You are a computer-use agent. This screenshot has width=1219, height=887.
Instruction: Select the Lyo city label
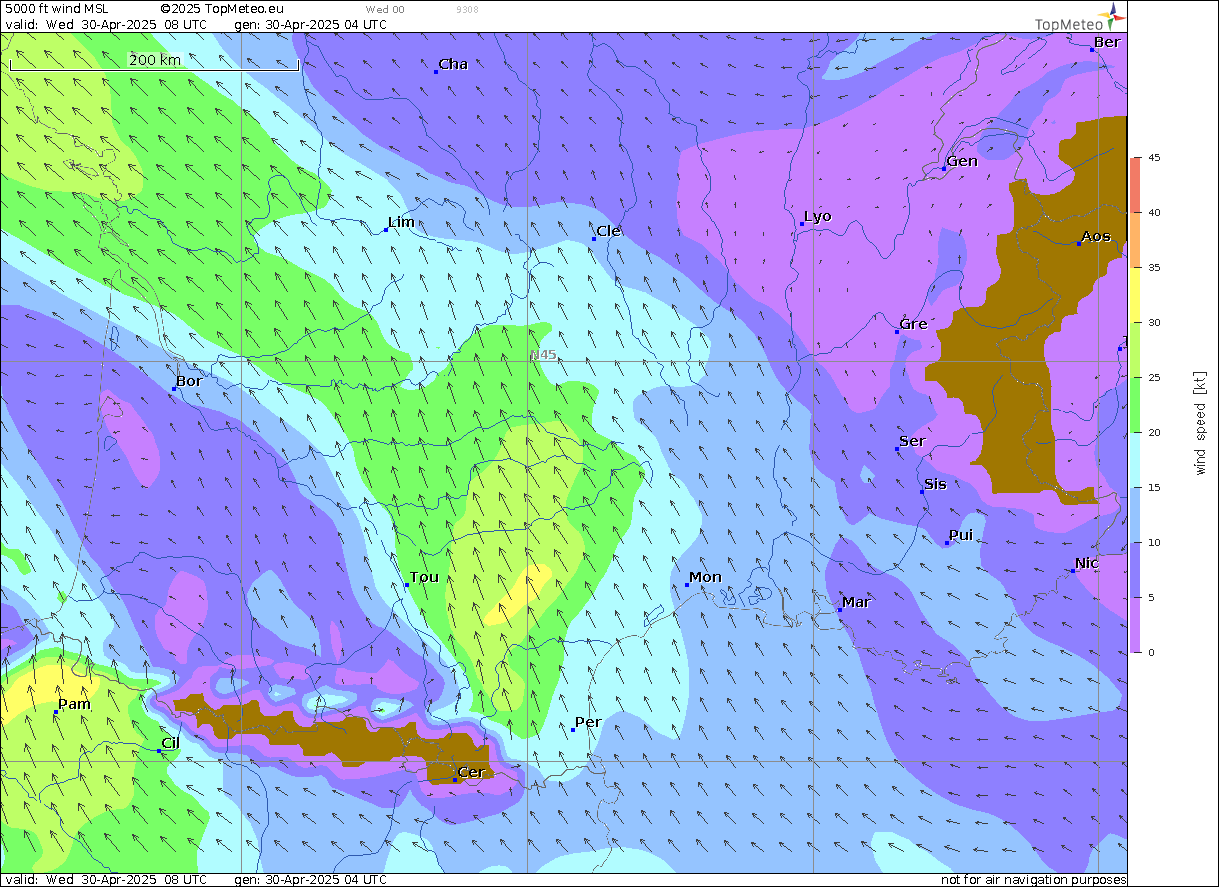(818, 216)
